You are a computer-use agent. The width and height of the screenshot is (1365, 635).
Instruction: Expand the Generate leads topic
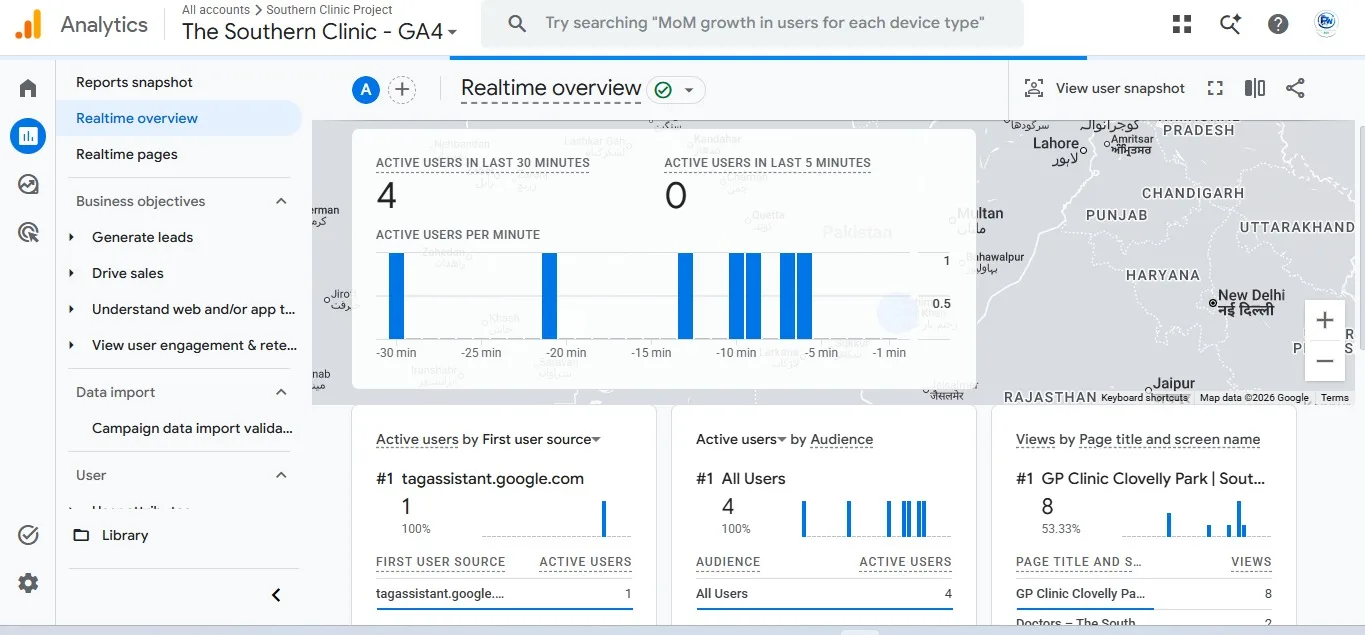tap(71, 237)
